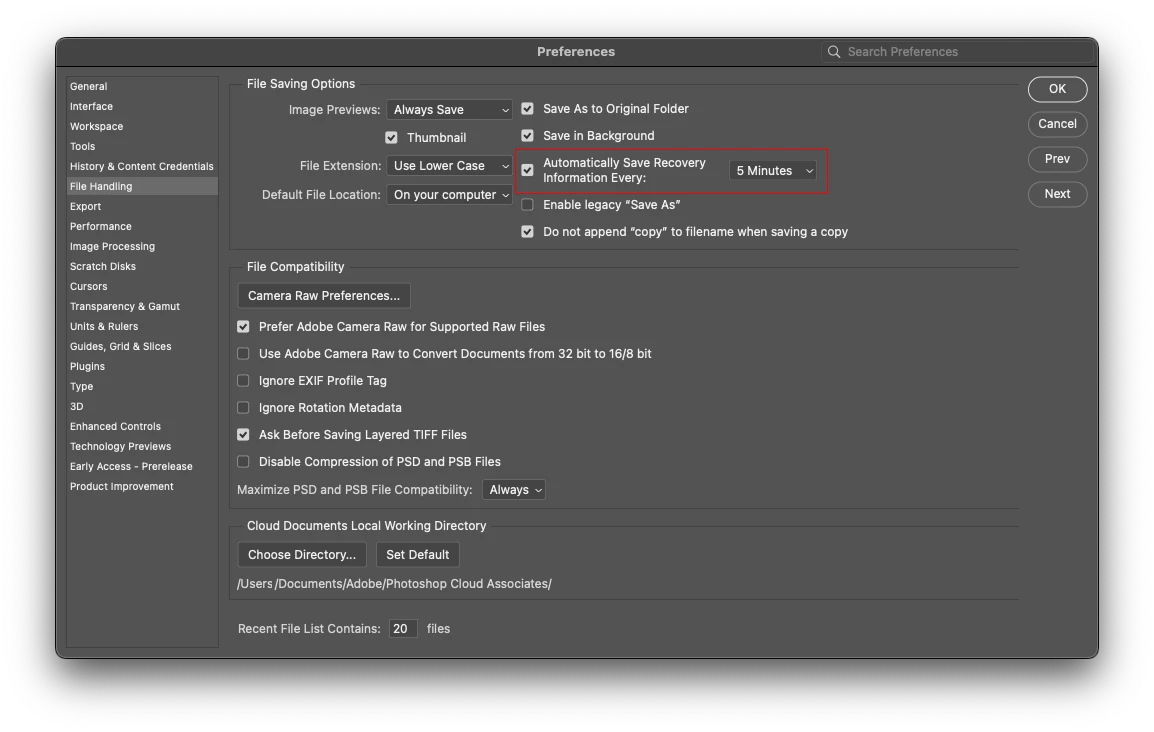1154x732 pixels.
Task: Enable Disable Compression of PSD and PSB Files
Action: click(x=243, y=462)
